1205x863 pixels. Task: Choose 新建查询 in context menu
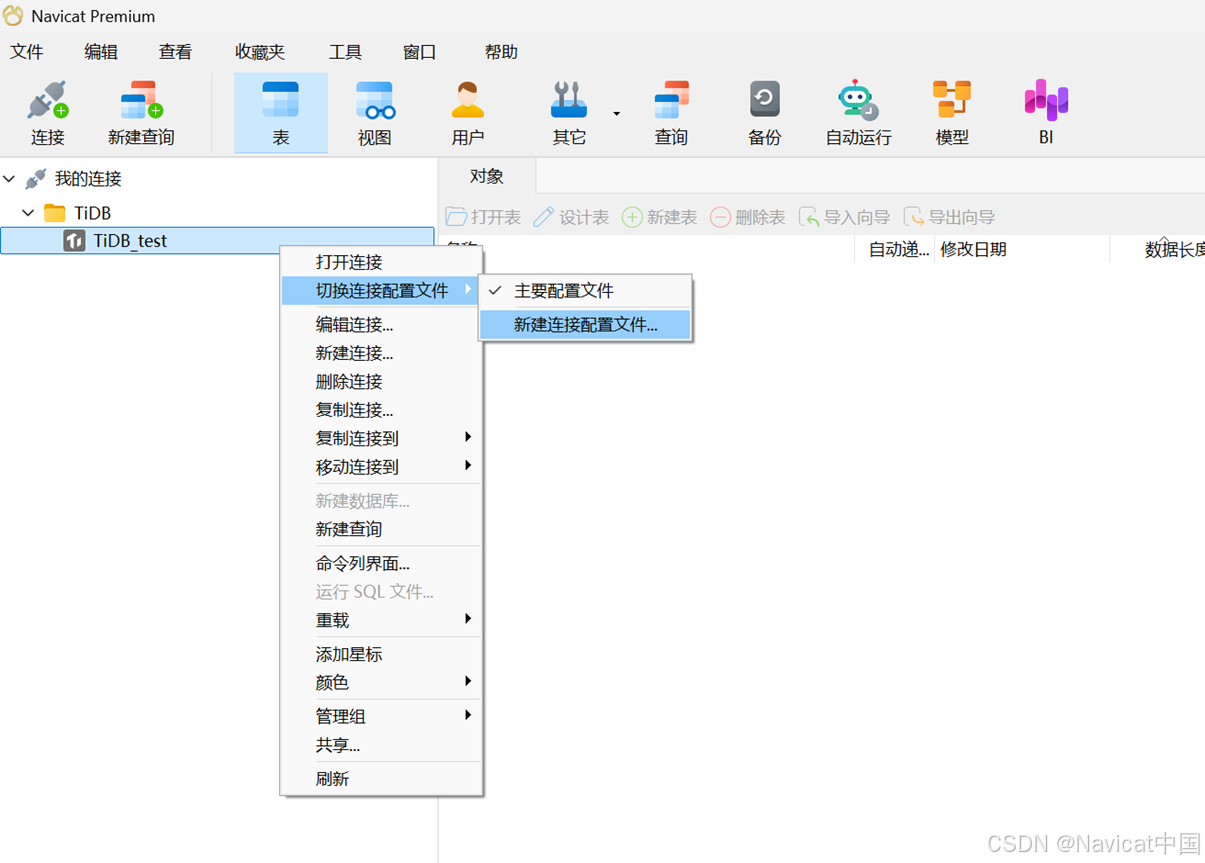tap(381, 529)
